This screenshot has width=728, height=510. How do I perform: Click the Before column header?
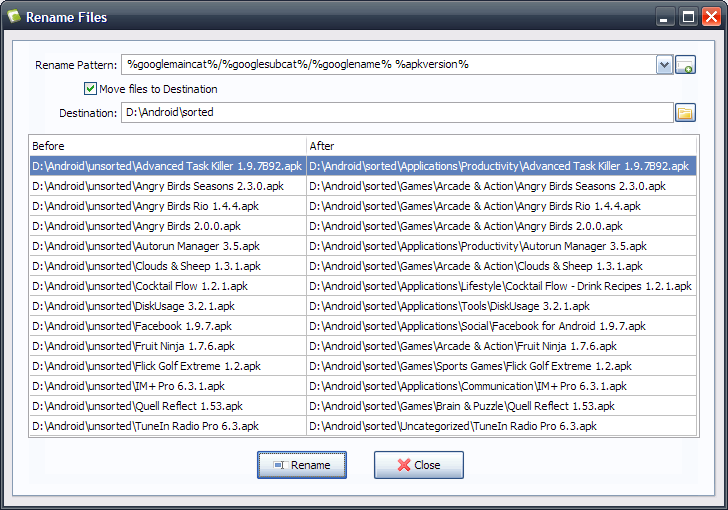click(168, 146)
